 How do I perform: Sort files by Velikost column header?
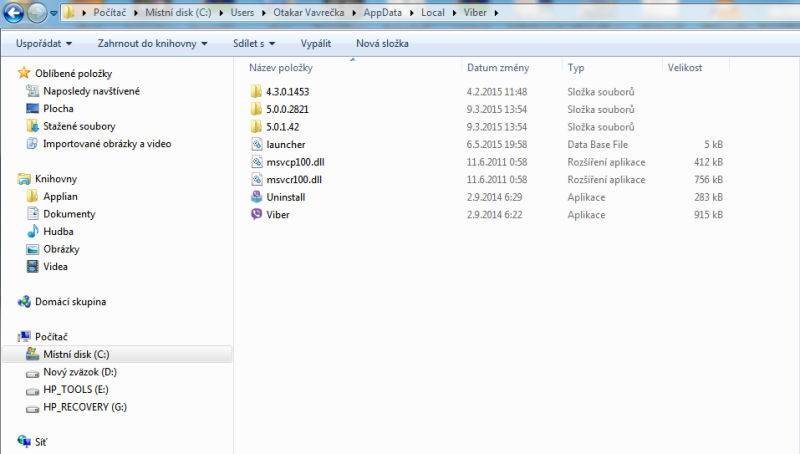(685, 68)
